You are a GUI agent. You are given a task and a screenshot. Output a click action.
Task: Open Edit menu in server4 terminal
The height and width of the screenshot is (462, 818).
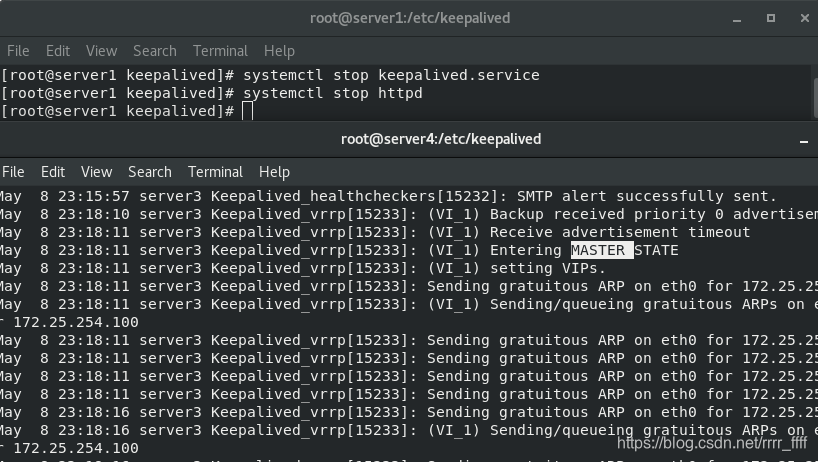coord(53,172)
